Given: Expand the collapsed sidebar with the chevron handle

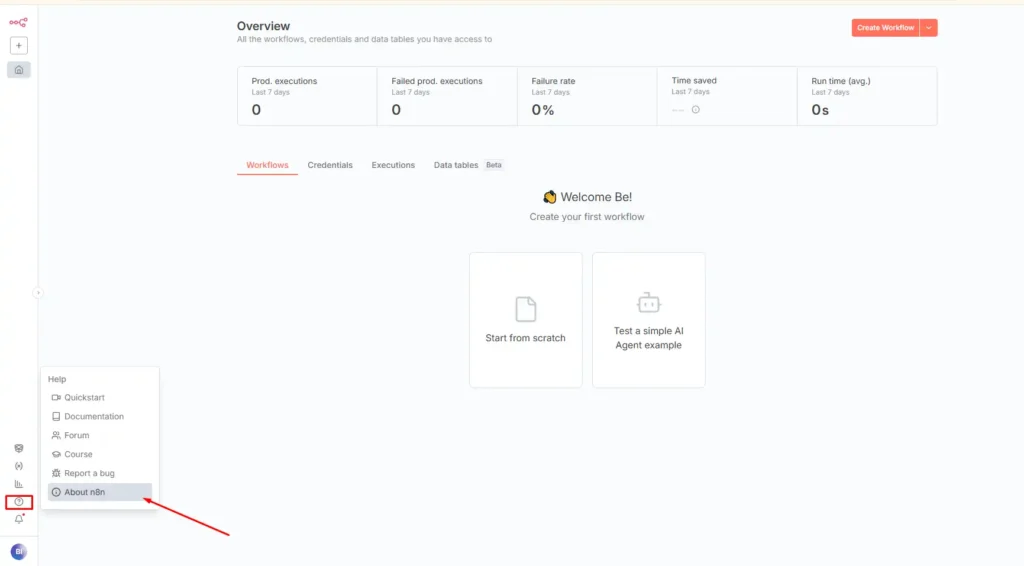Looking at the screenshot, I should pos(38,293).
